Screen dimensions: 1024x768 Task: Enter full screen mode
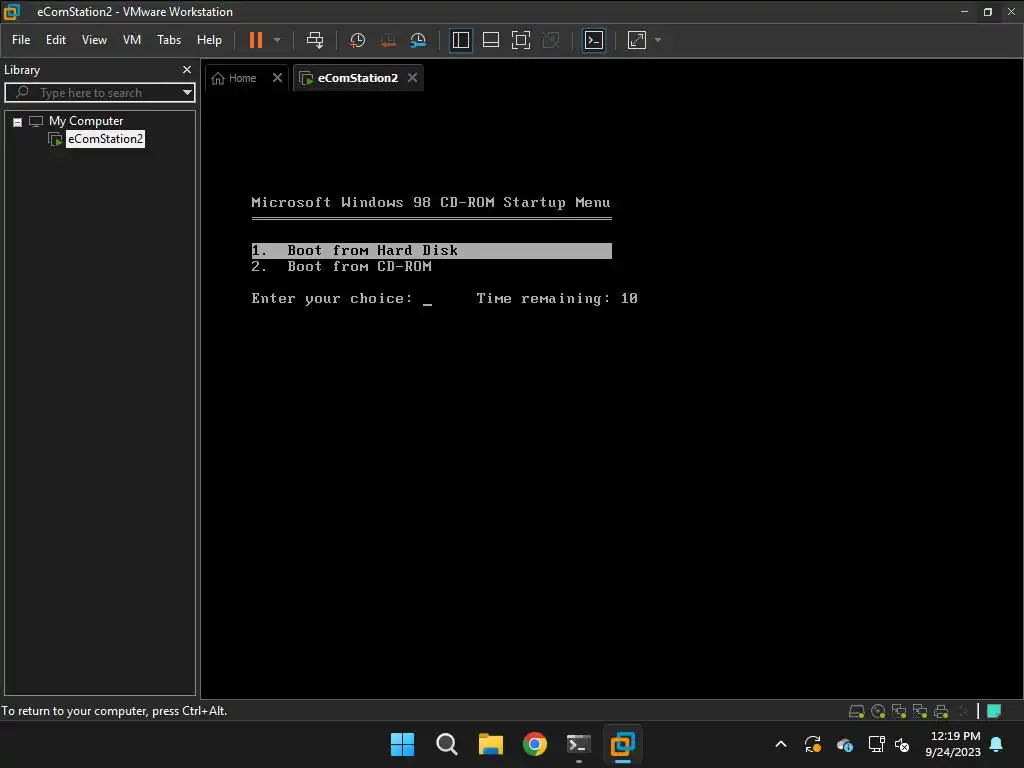click(x=520, y=40)
